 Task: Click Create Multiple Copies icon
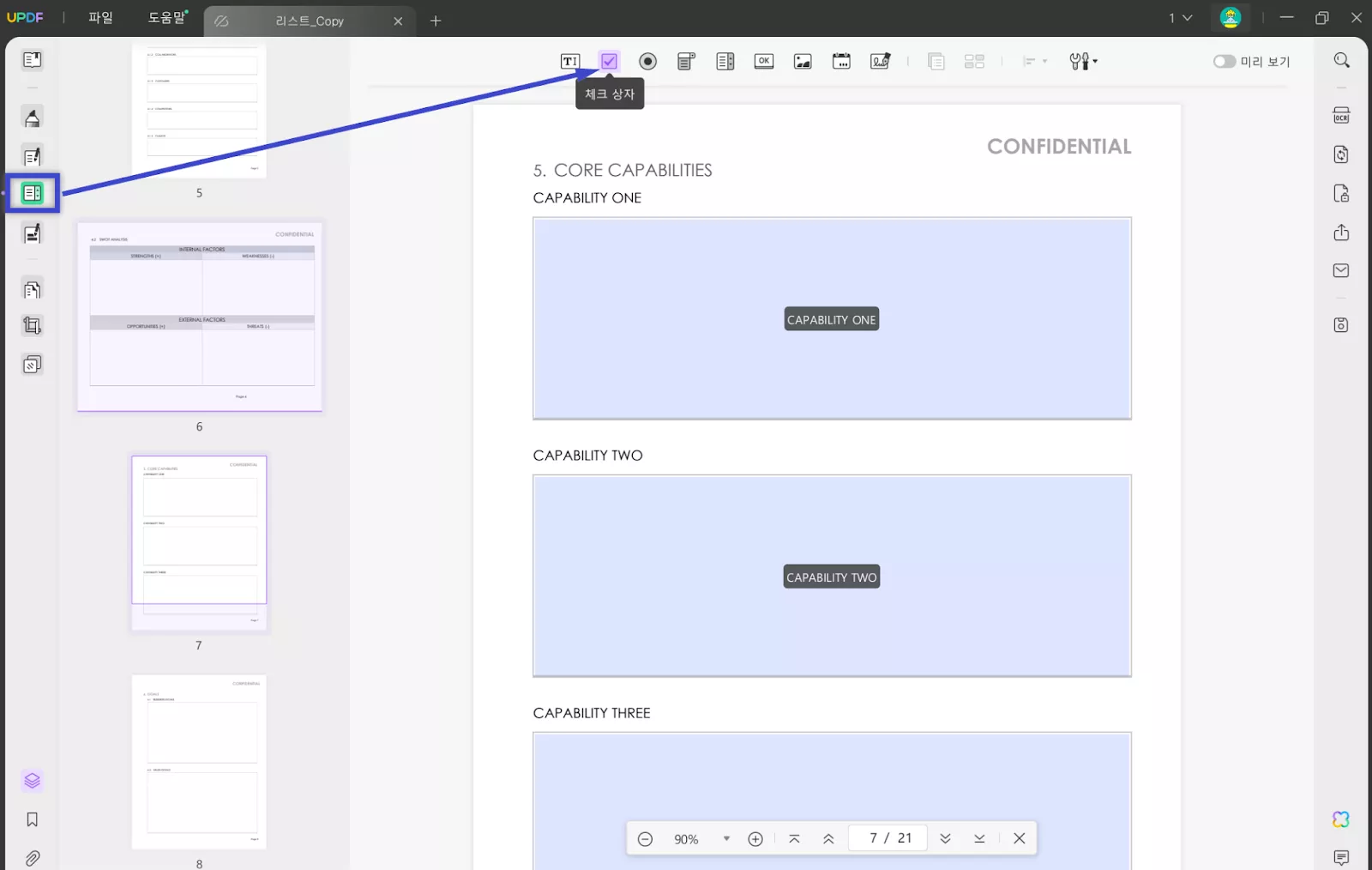tap(974, 61)
